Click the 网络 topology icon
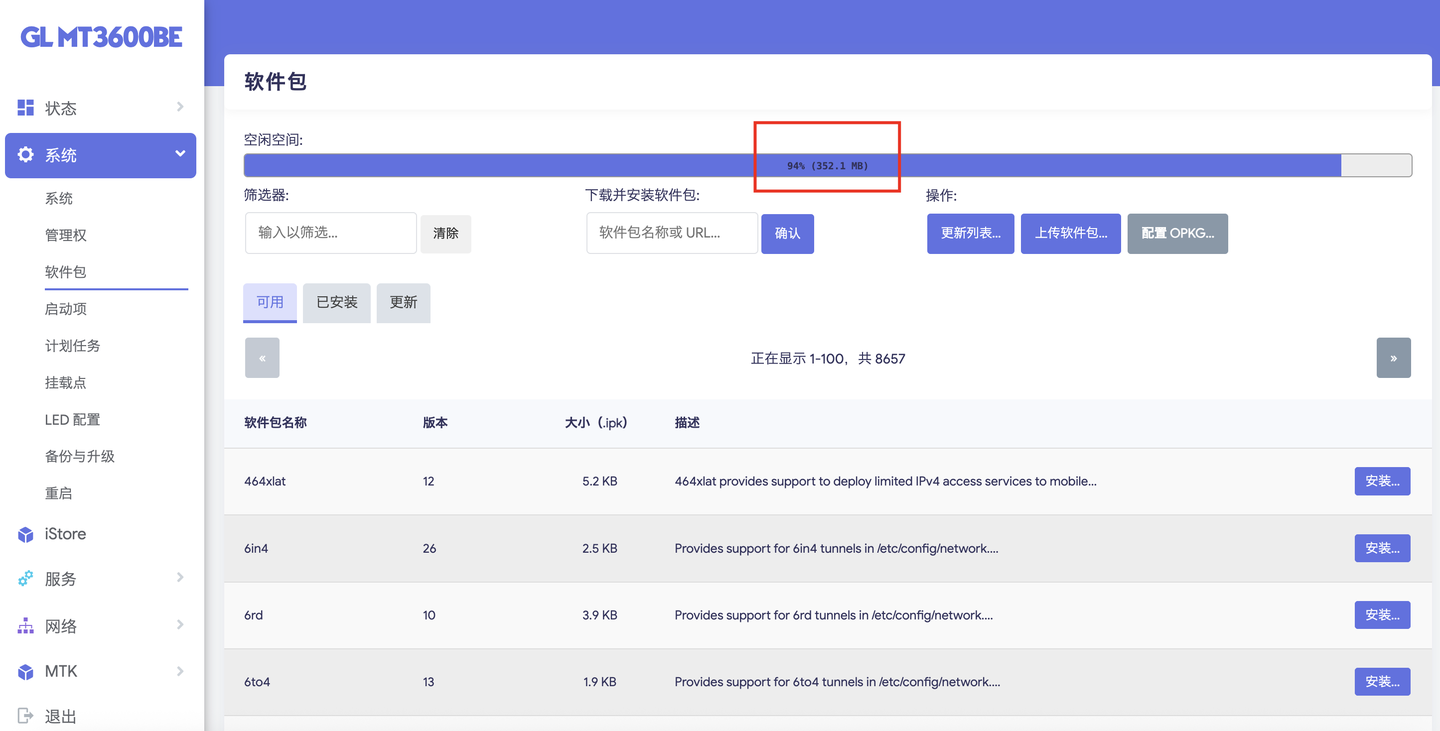Screen dimensions: 1440x731 point(26,626)
